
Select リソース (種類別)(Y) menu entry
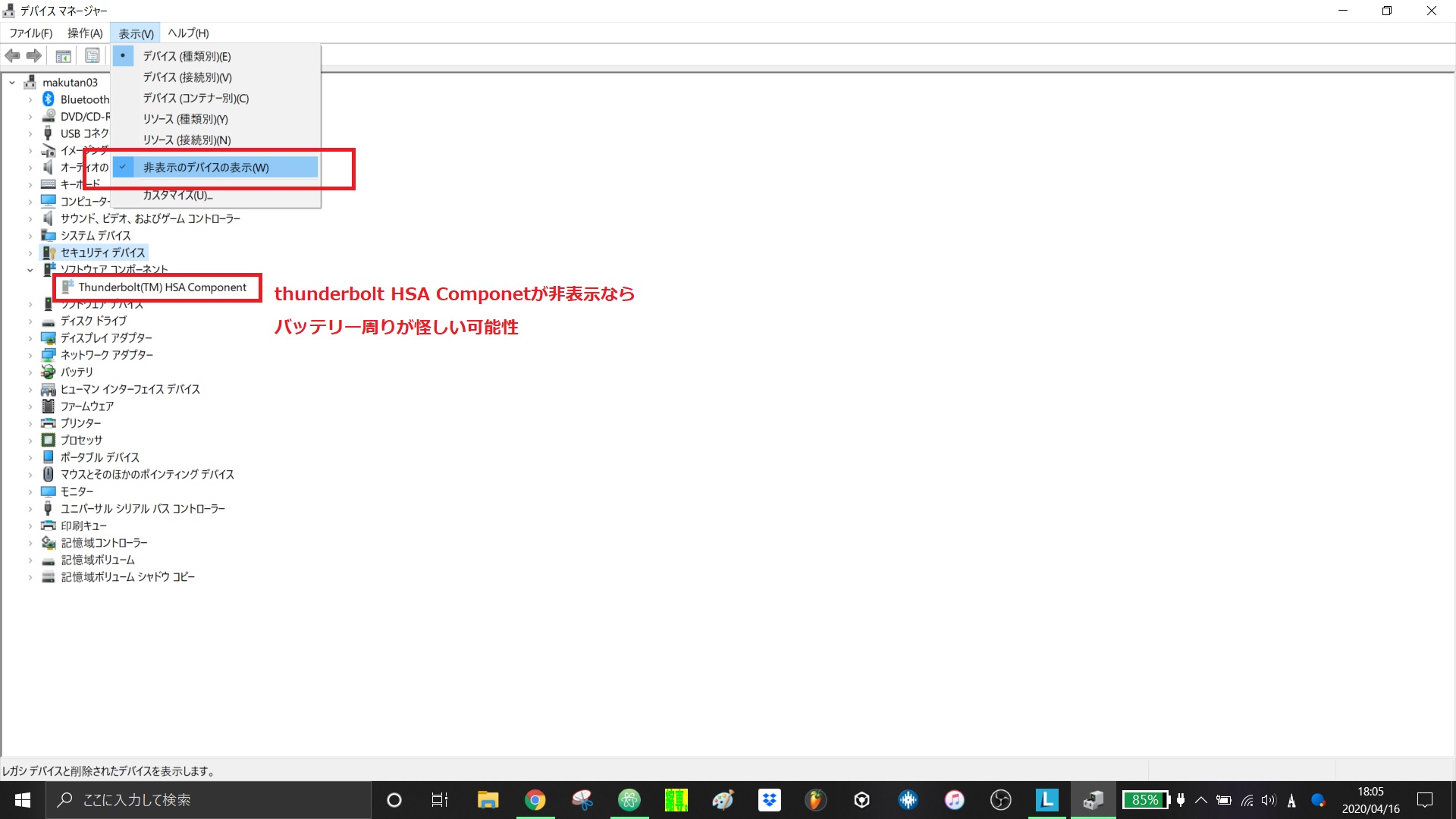click(185, 119)
